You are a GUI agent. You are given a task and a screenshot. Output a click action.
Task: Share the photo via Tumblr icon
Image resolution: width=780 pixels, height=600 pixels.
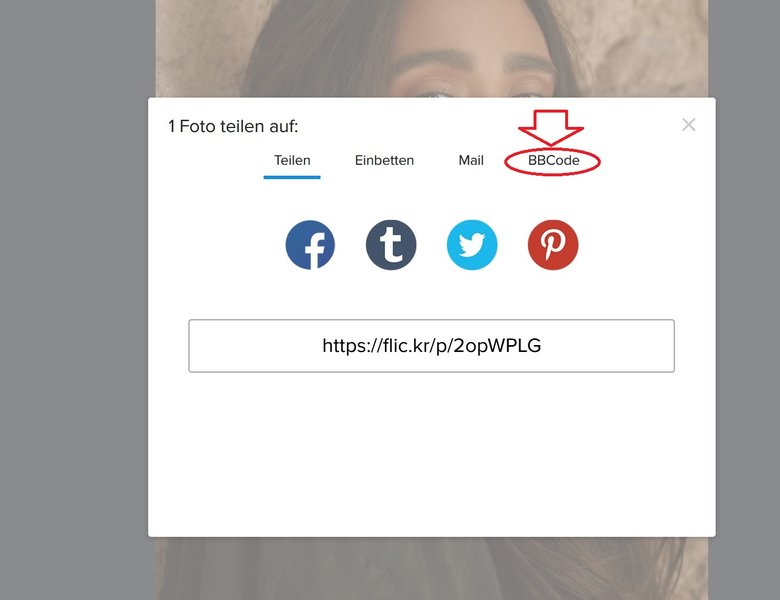pos(391,245)
